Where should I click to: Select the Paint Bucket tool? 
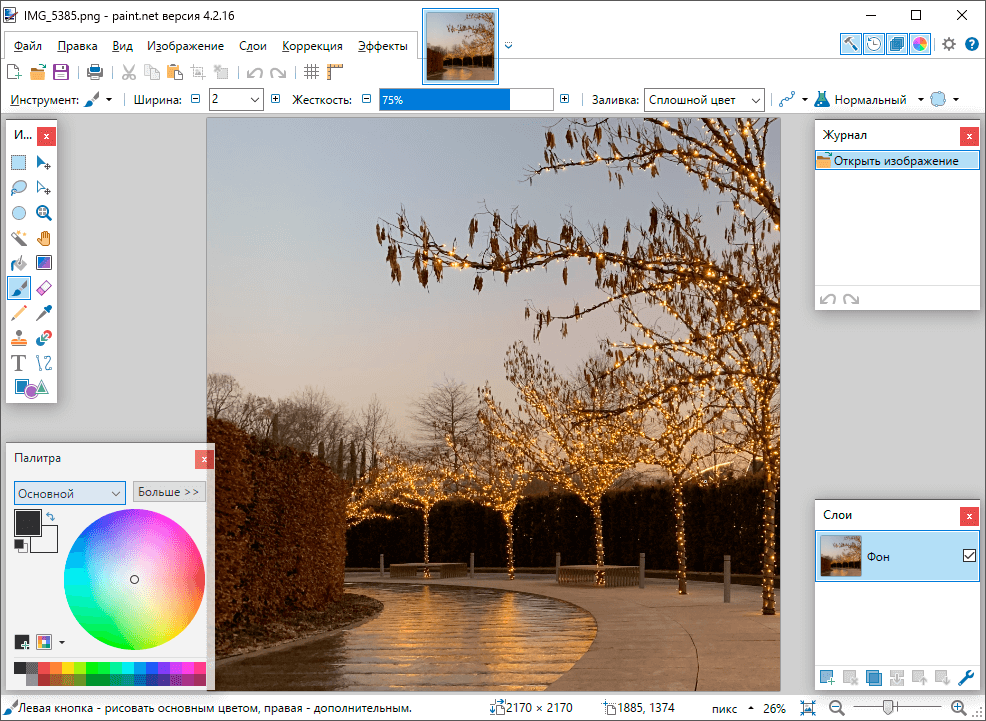tap(19, 263)
